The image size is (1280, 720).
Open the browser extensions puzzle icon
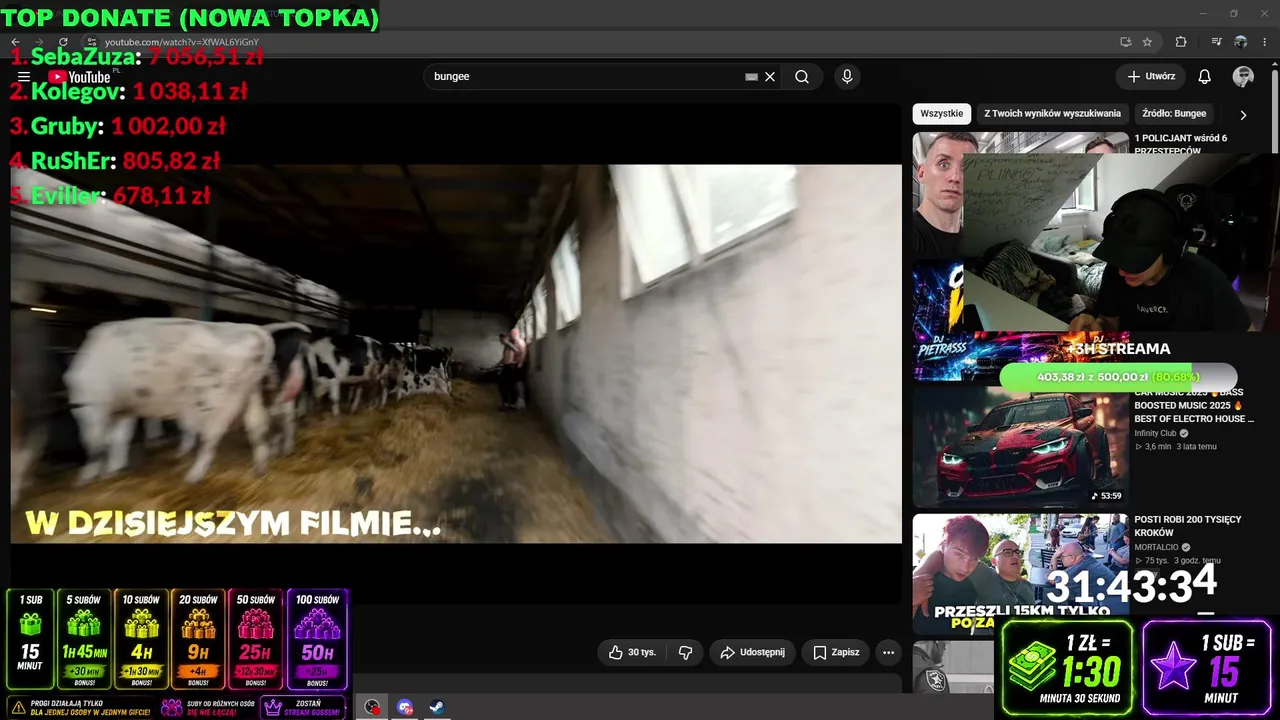[1181, 42]
